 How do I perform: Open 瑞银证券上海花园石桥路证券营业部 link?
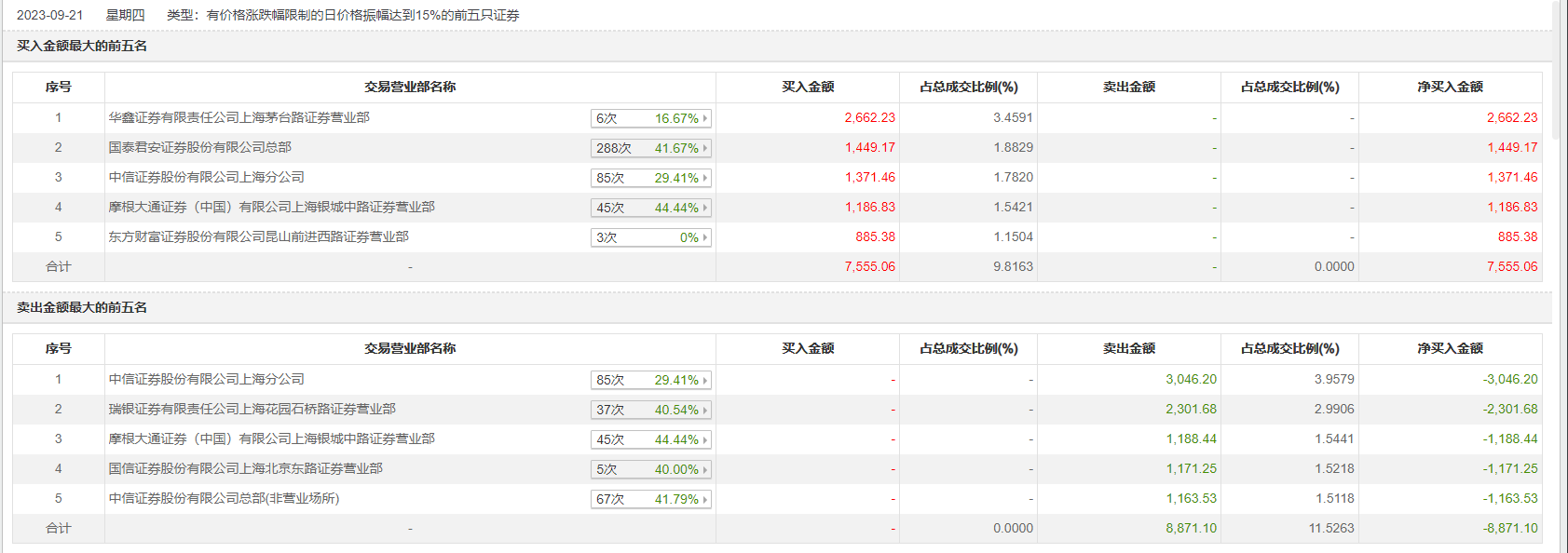click(x=252, y=410)
